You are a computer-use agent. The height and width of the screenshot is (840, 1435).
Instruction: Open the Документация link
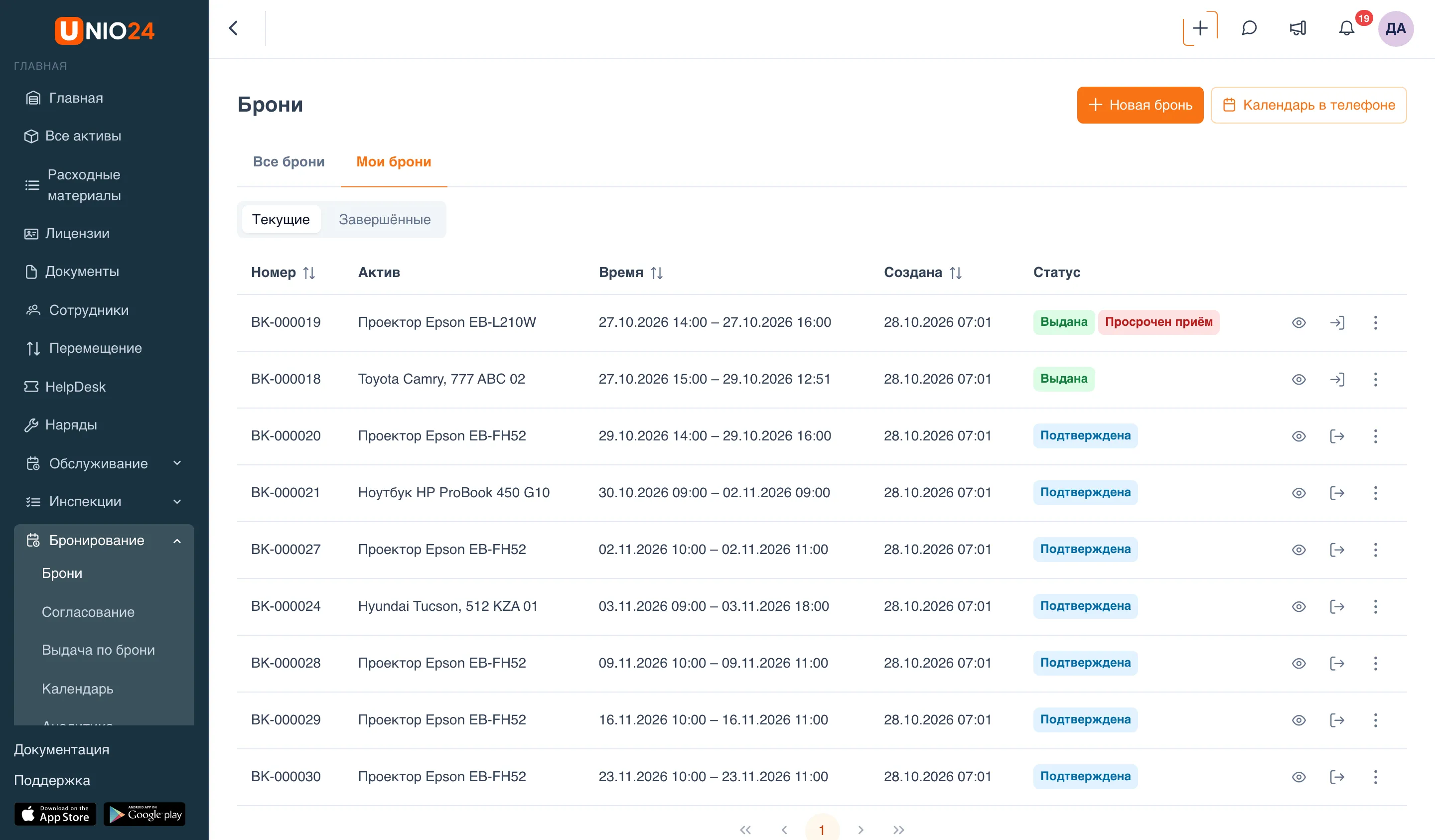coord(61,749)
